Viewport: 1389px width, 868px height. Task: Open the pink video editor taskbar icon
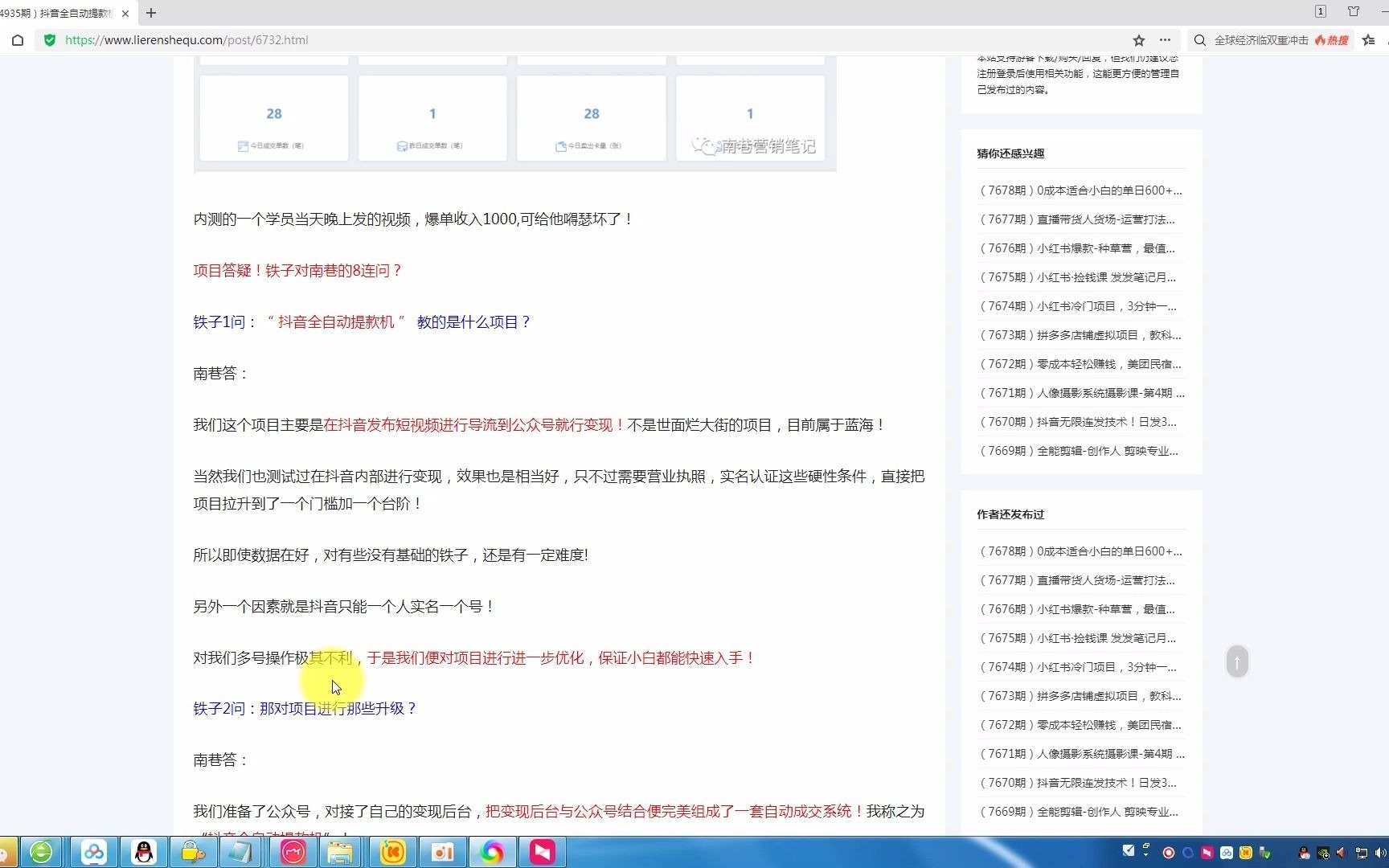coord(542,852)
